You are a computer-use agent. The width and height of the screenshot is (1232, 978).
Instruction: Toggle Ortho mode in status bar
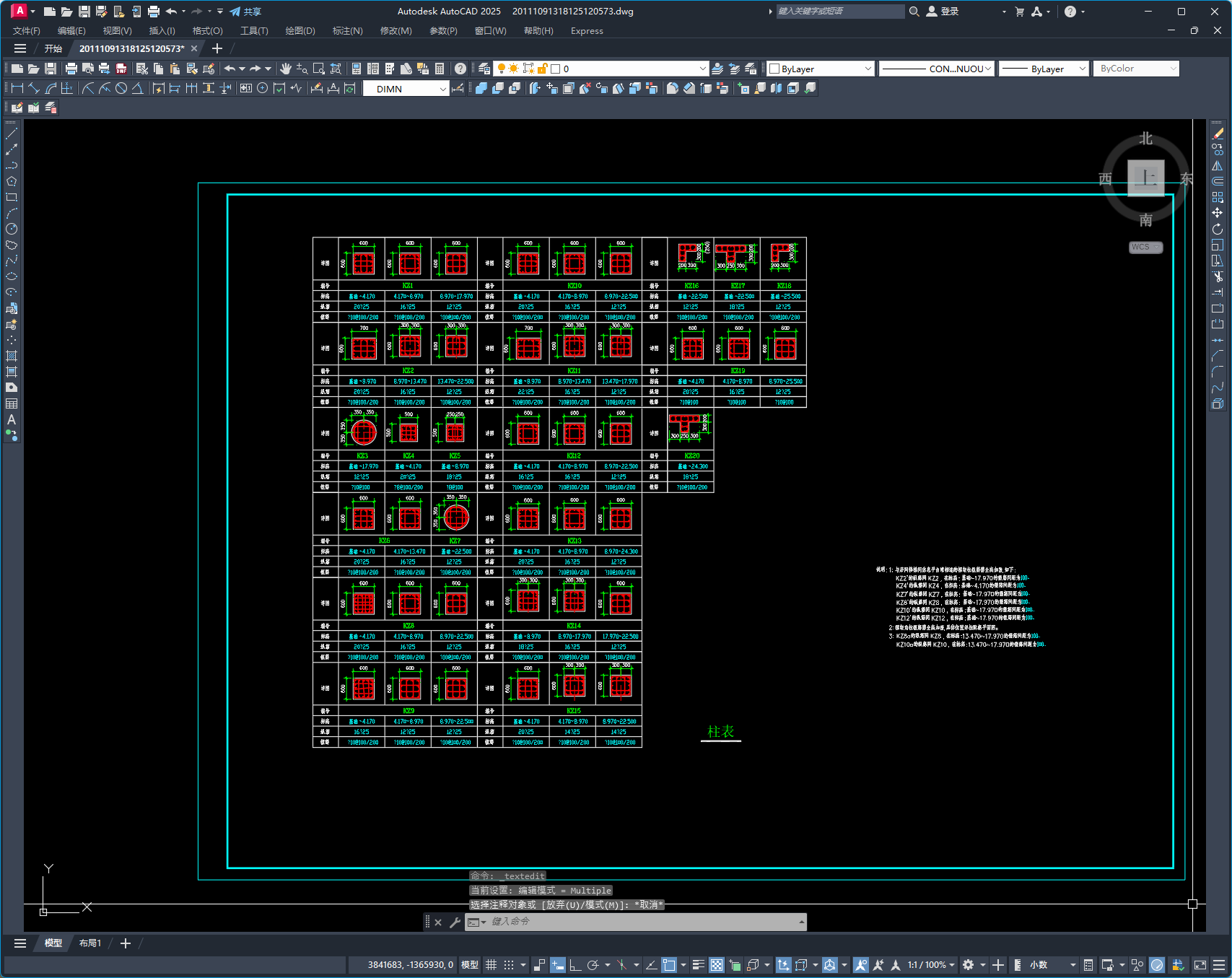pos(575,965)
